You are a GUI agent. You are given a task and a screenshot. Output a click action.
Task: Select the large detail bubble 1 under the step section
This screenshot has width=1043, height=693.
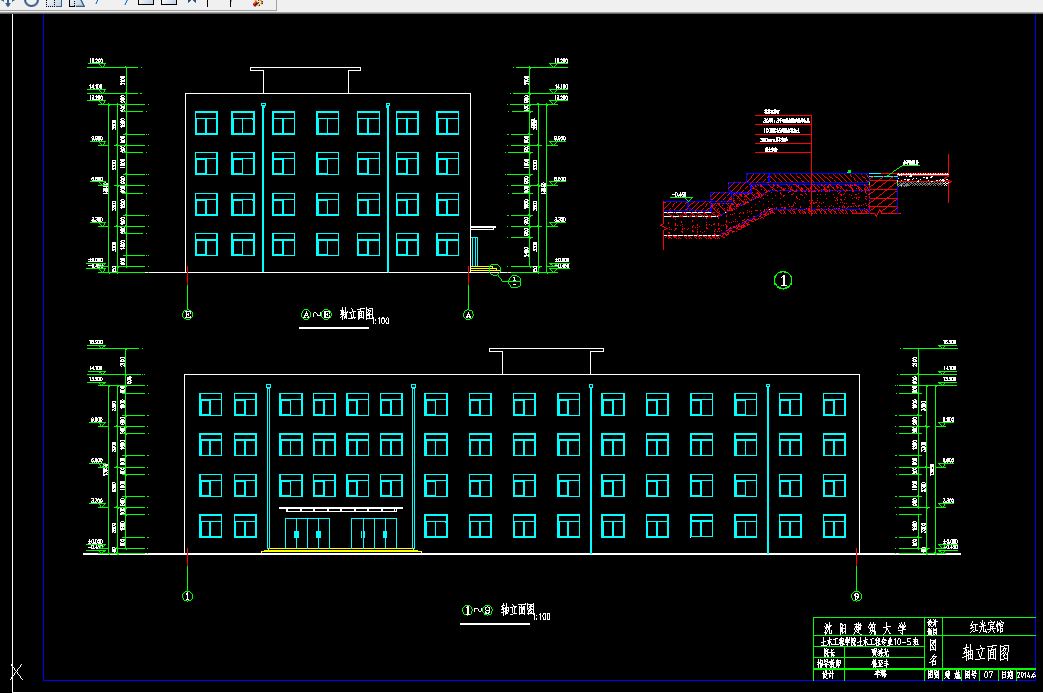pos(784,280)
